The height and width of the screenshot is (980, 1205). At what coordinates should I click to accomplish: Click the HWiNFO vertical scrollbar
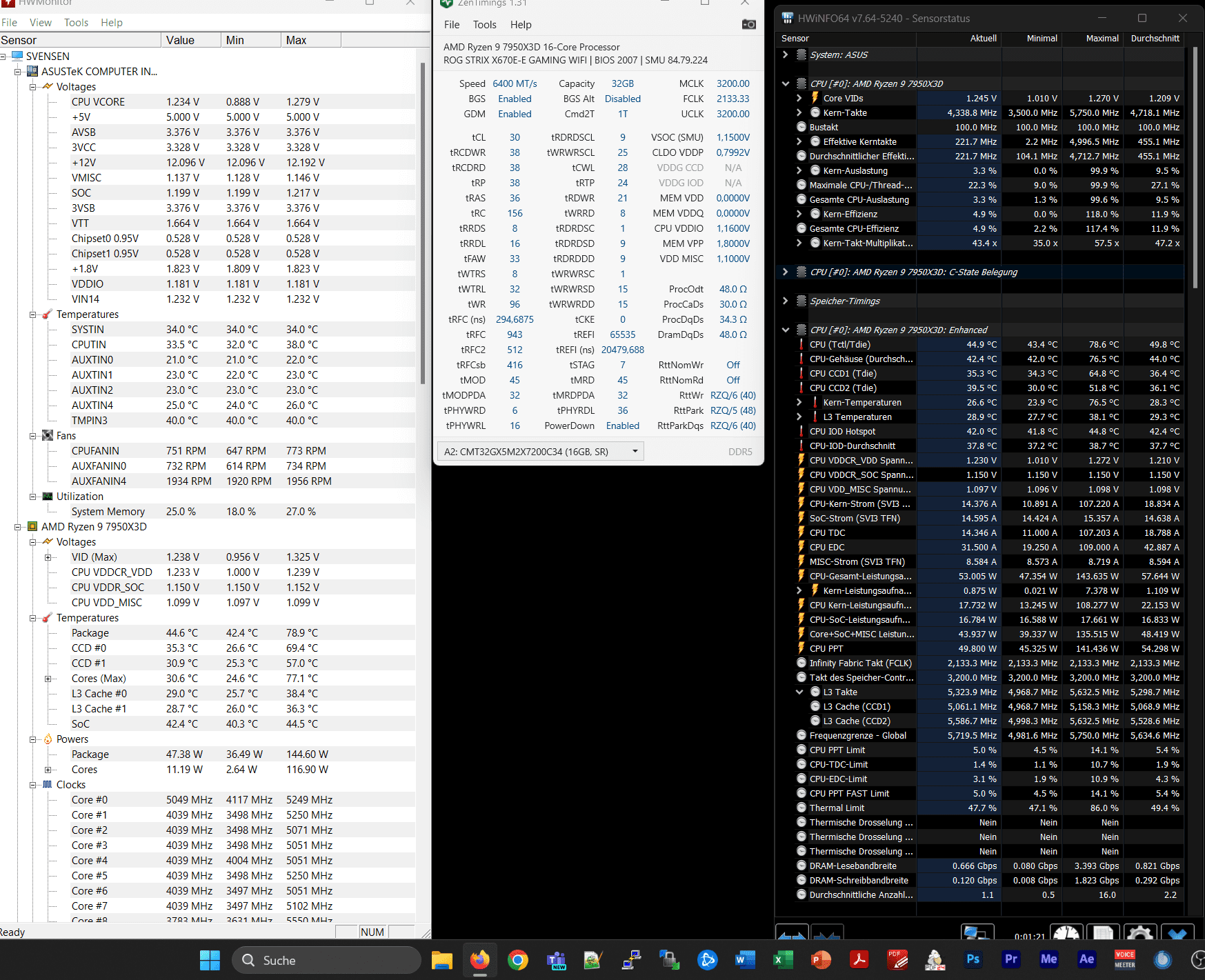[x=1196, y=168]
